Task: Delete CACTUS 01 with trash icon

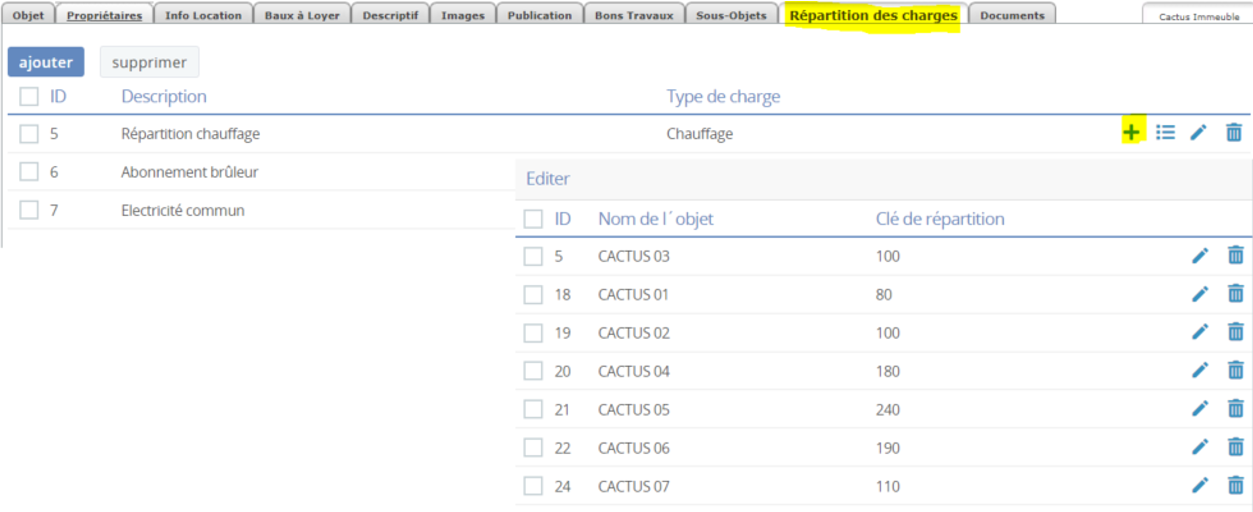Action: [x=1235, y=294]
